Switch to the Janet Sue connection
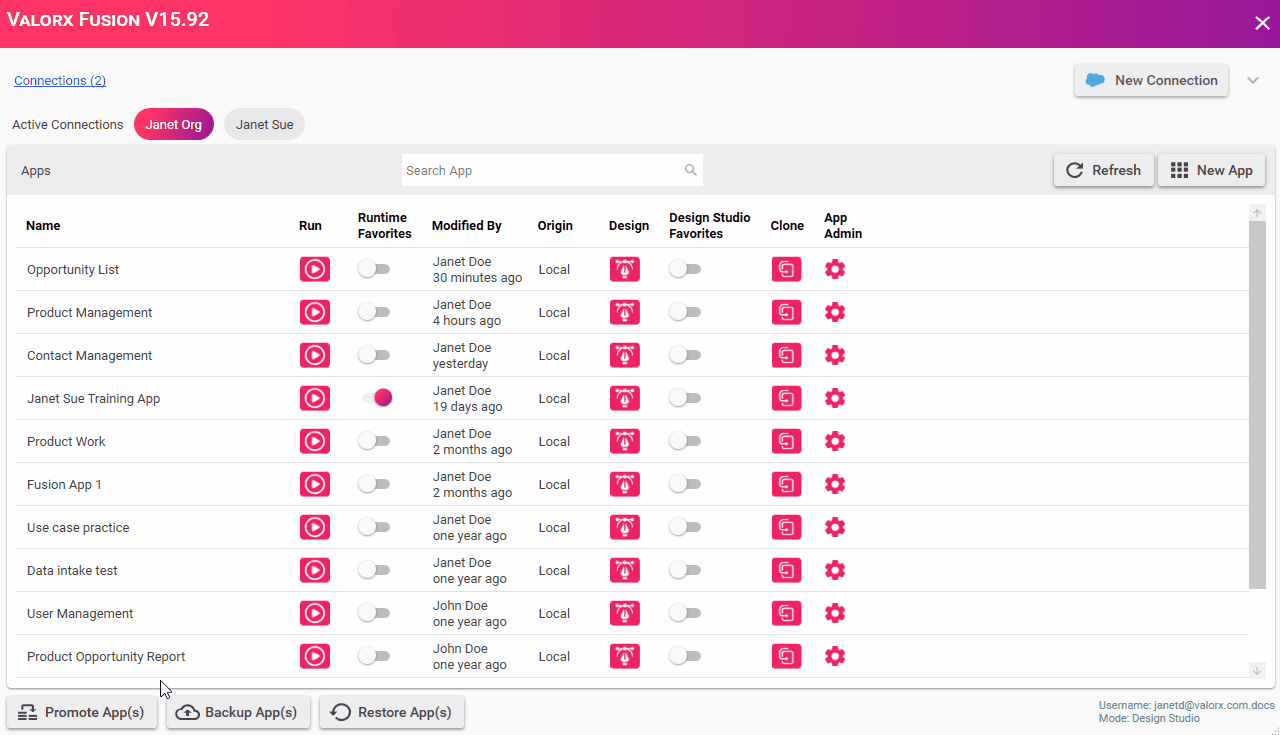 (265, 125)
